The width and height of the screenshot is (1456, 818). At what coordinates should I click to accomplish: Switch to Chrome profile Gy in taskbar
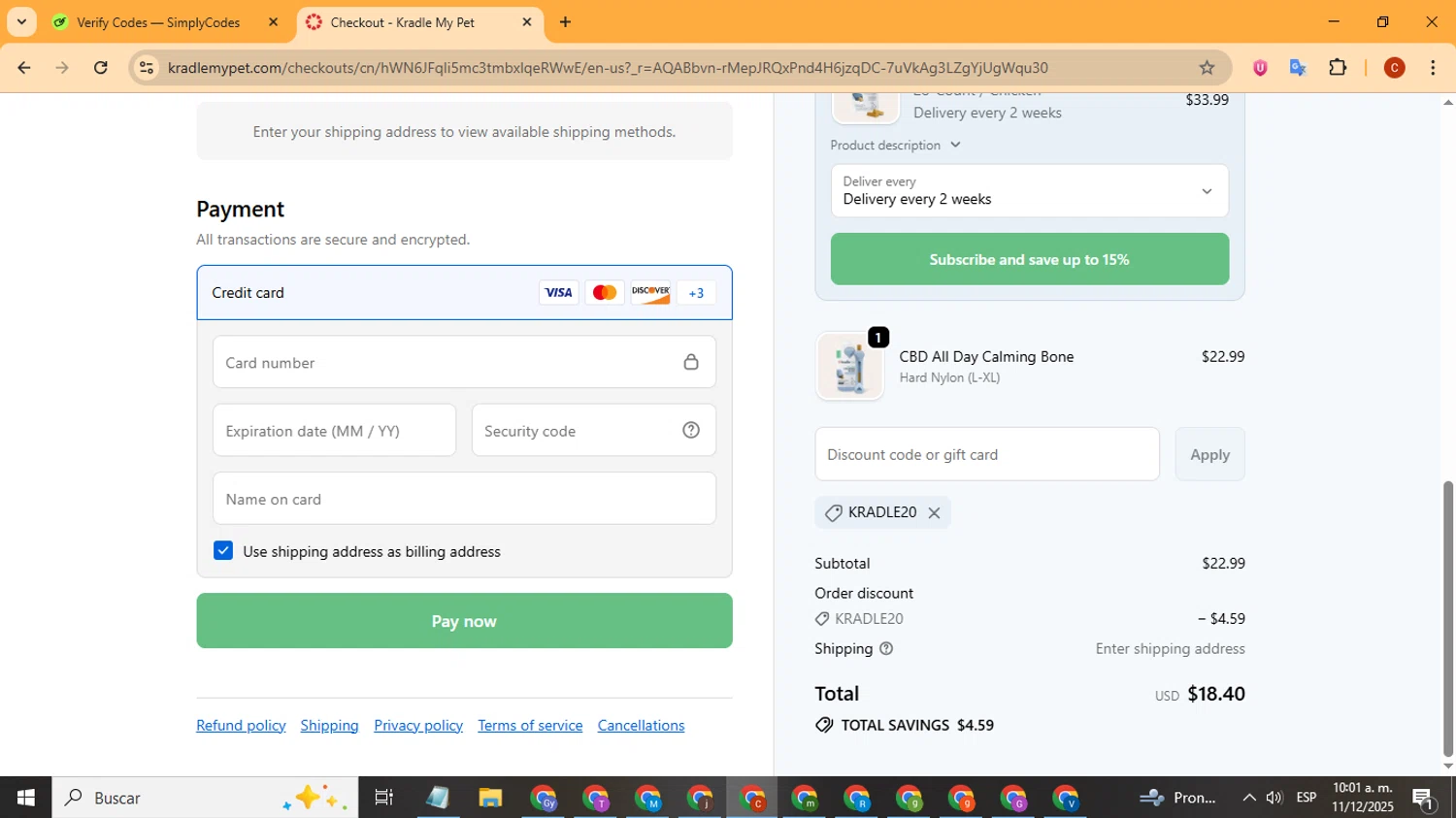click(544, 799)
